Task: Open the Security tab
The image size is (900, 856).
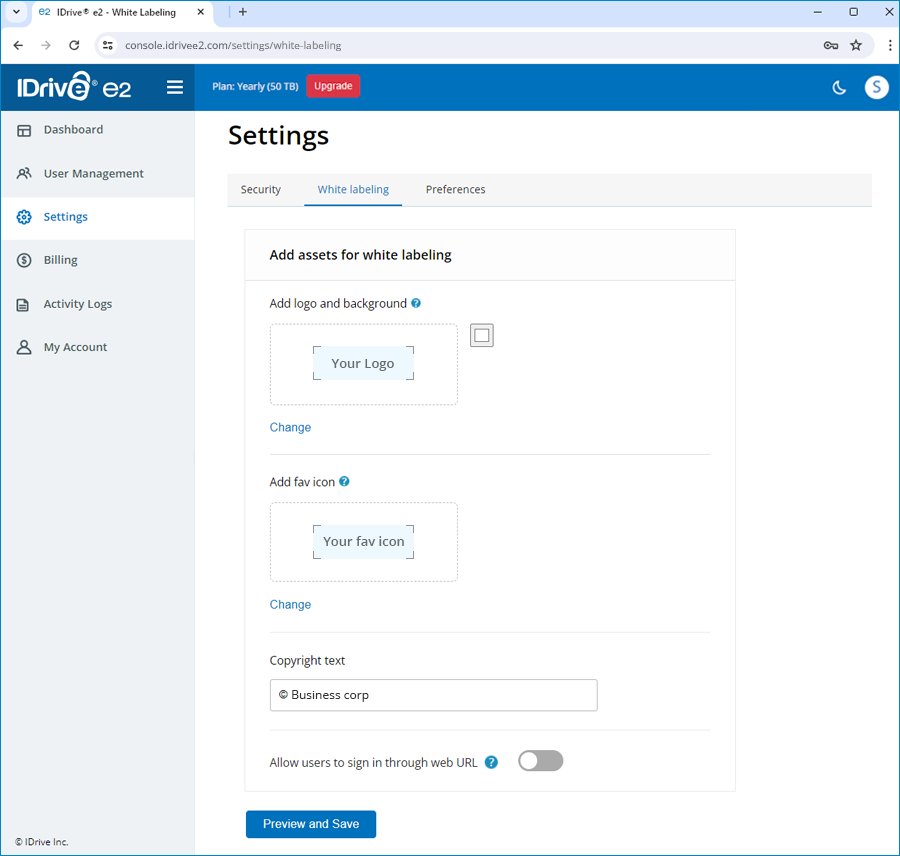Action: pyautogui.click(x=261, y=189)
